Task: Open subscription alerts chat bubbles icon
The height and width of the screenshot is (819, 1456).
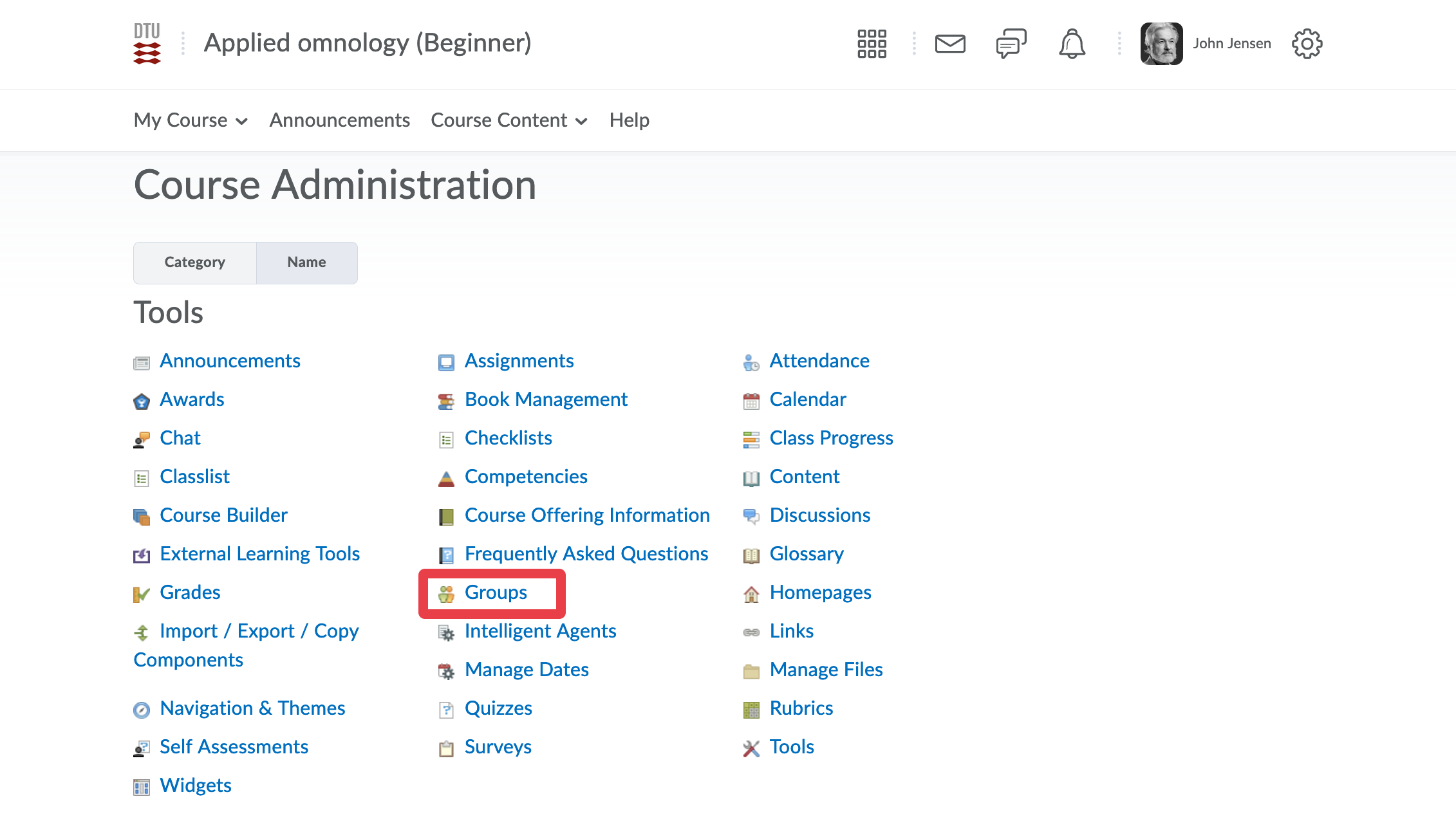Action: tap(1011, 44)
